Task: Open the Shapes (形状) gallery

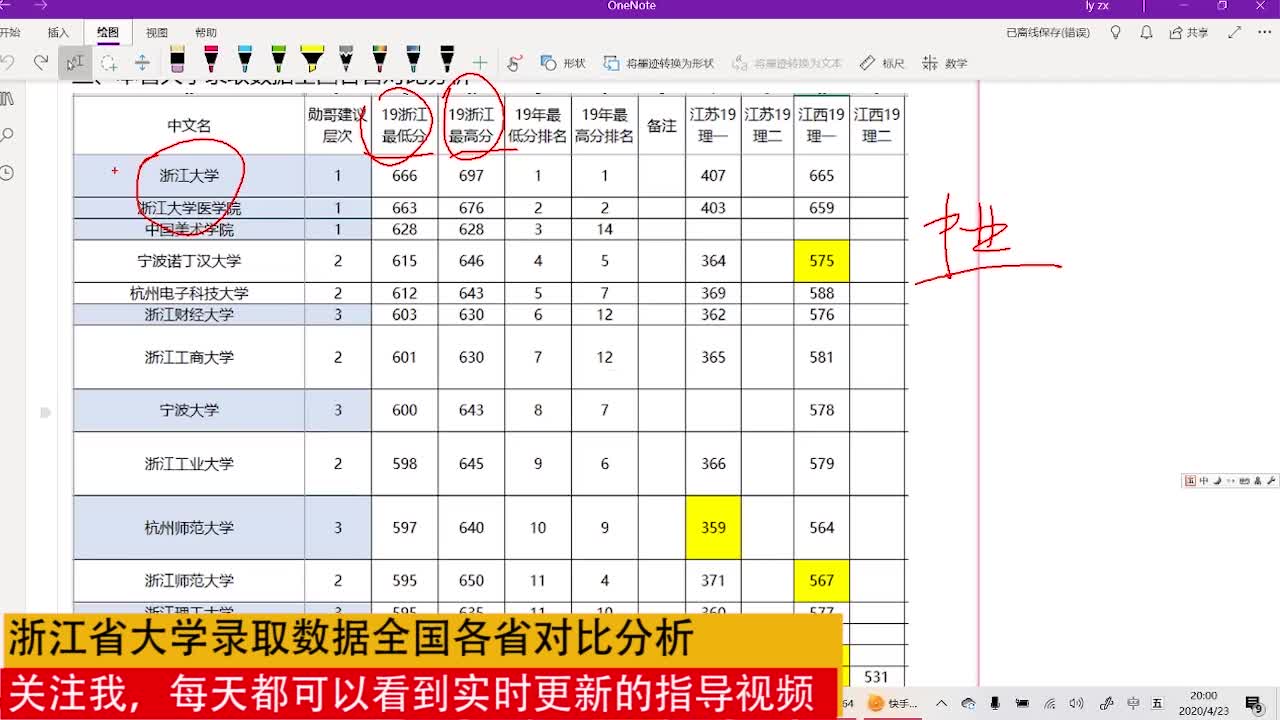Action: (x=563, y=63)
